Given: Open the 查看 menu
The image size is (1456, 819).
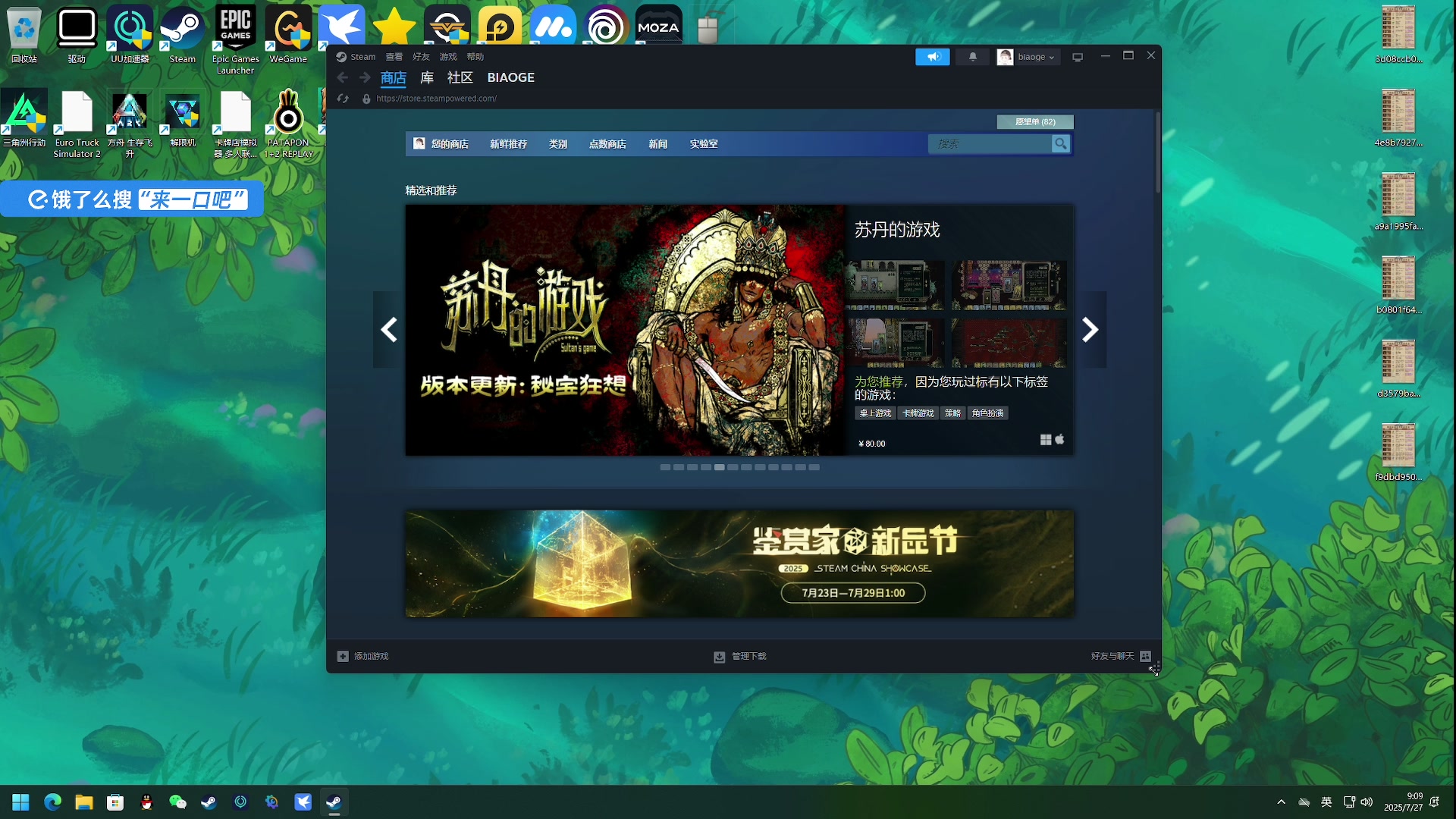Looking at the screenshot, I should (x=394, y=57).
